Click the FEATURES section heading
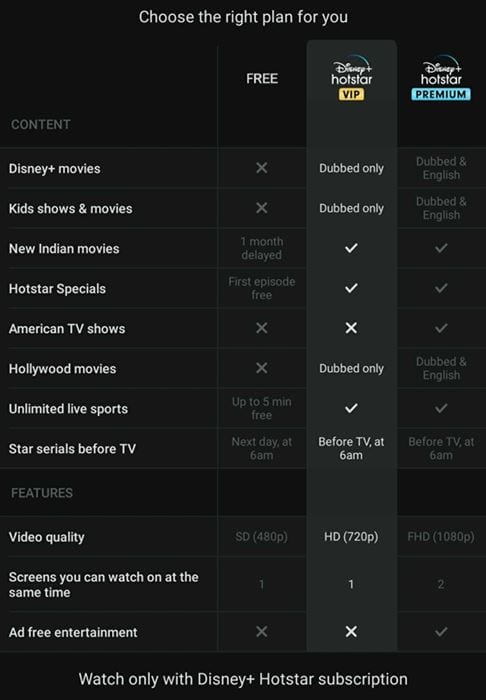The height and width of the screenshot is (700, 486). [42, 493]
